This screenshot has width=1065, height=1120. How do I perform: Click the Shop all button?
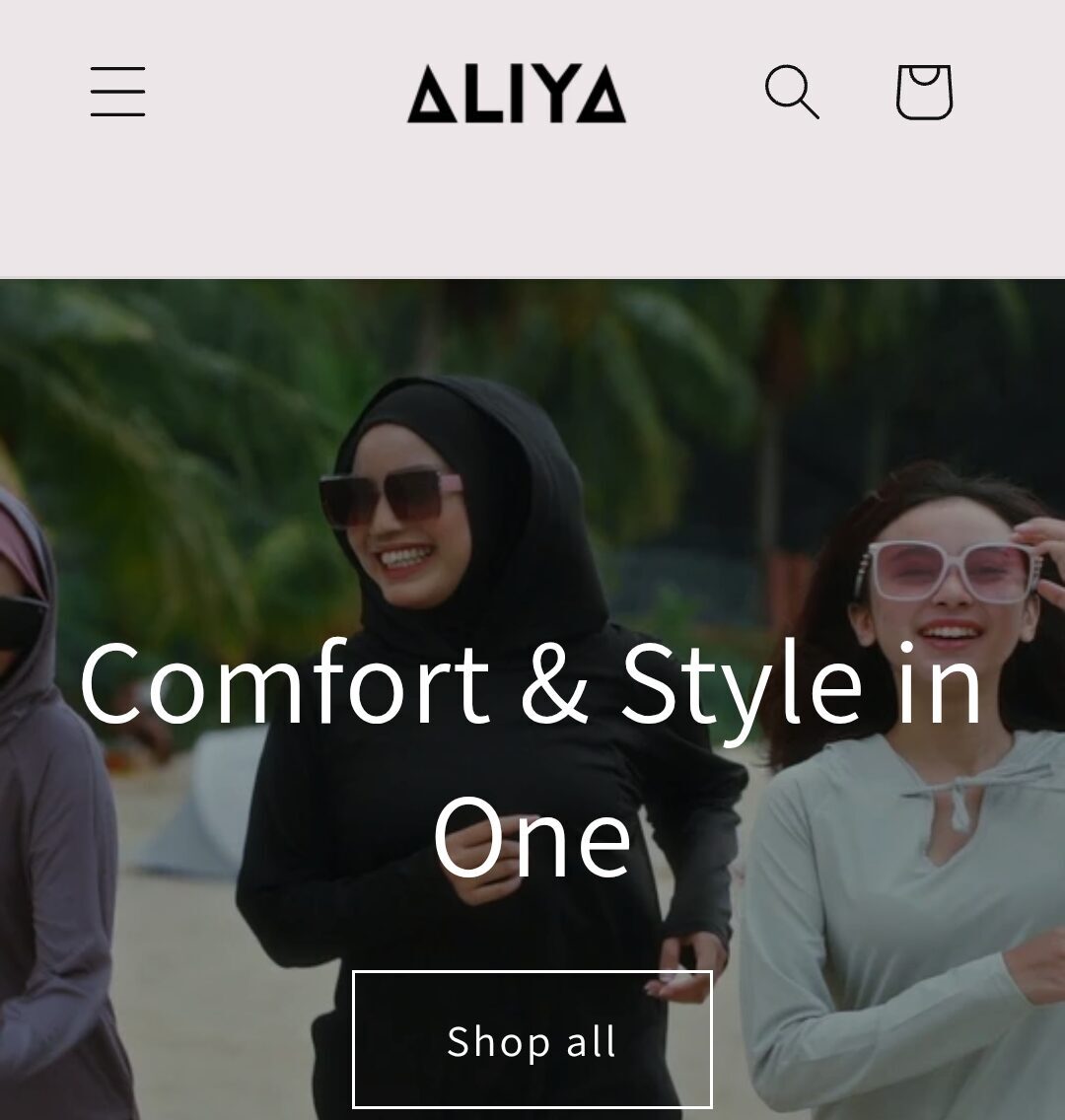click(x=532, y=1039)
